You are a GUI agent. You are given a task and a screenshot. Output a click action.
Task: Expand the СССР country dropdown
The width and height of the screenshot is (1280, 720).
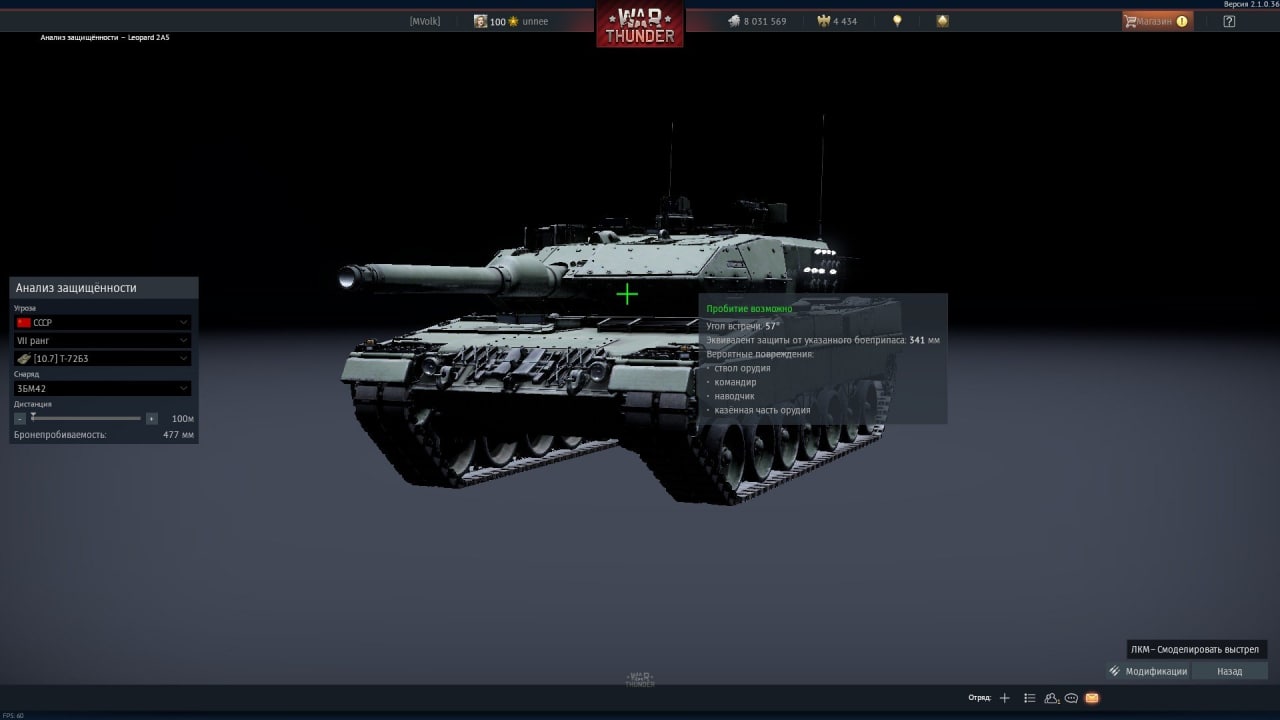(x=102, y=323)
